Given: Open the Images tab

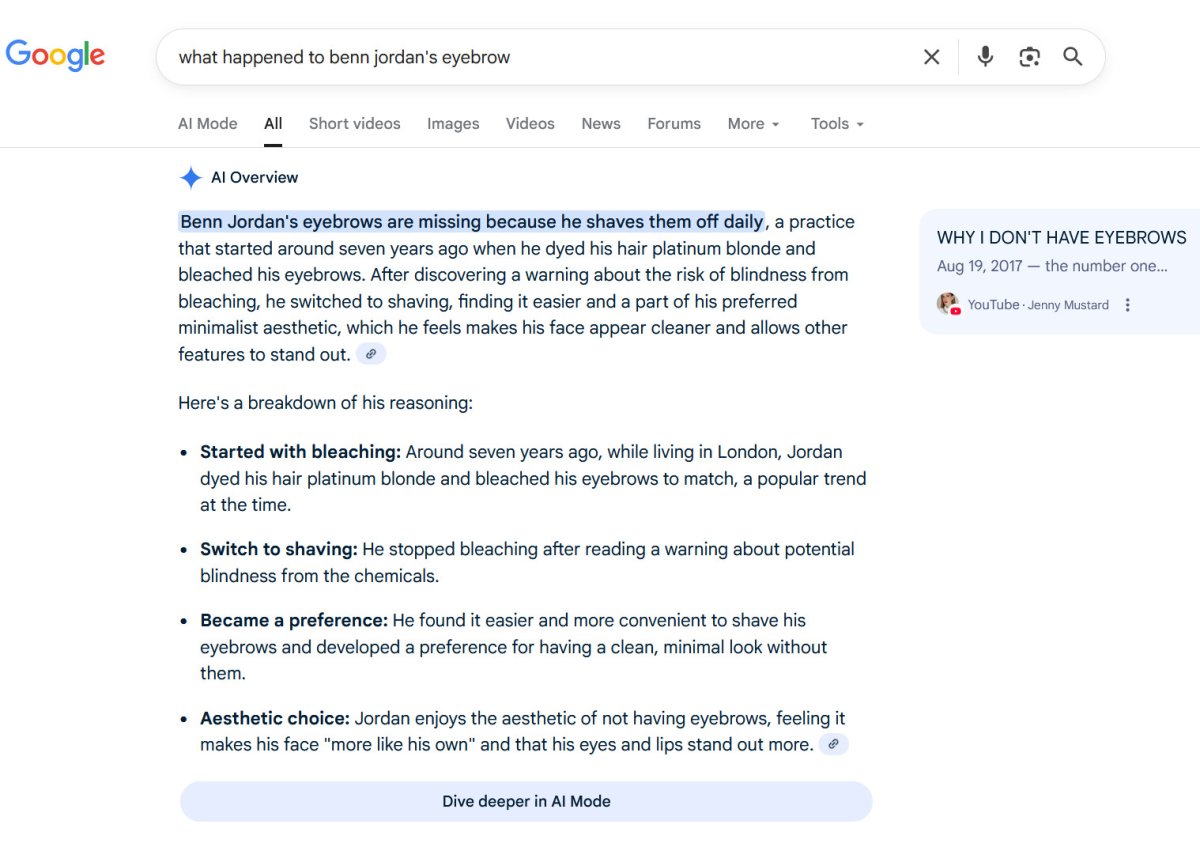Looking at the screenshot, I should pos(453,124).
